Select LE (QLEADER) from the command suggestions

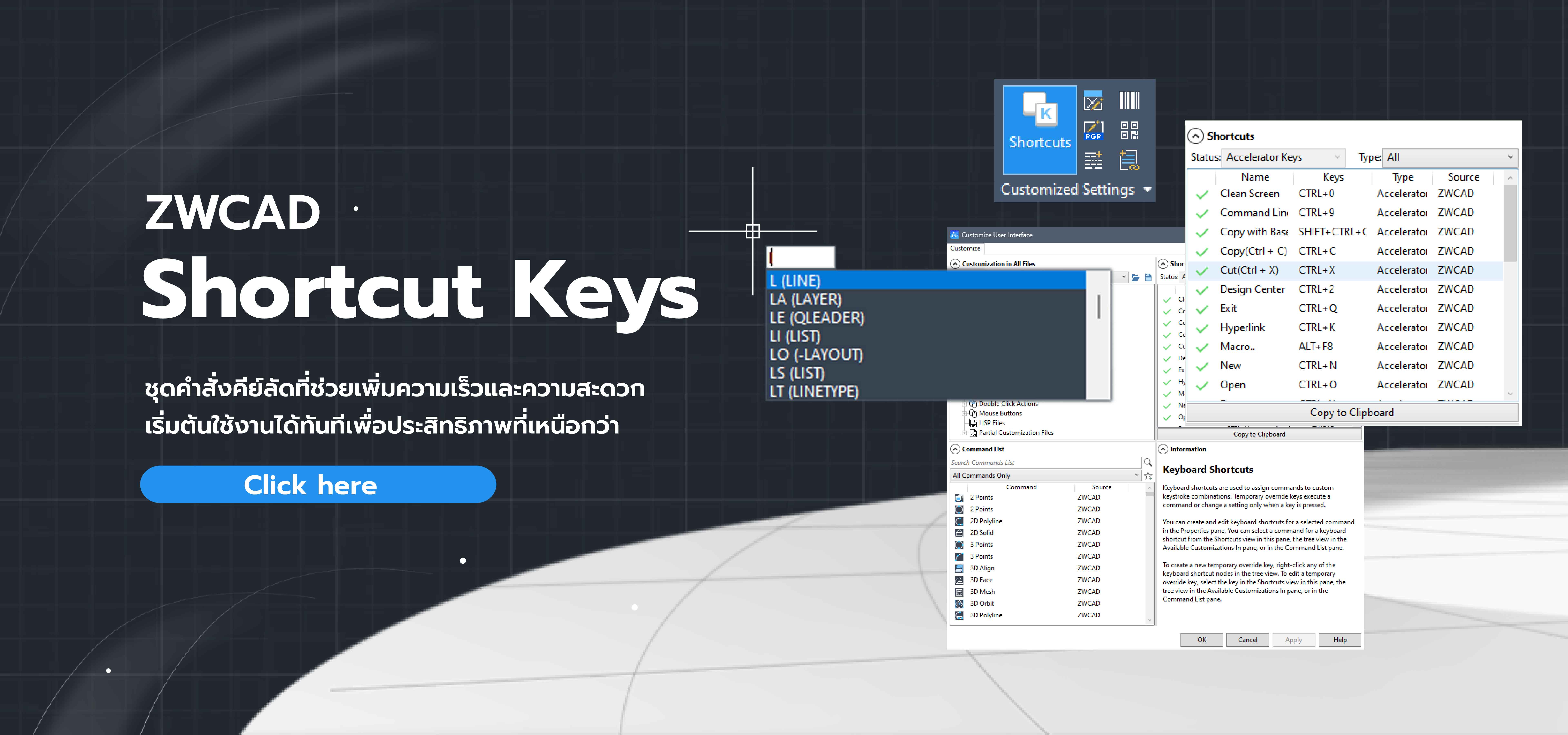point(926,318)
